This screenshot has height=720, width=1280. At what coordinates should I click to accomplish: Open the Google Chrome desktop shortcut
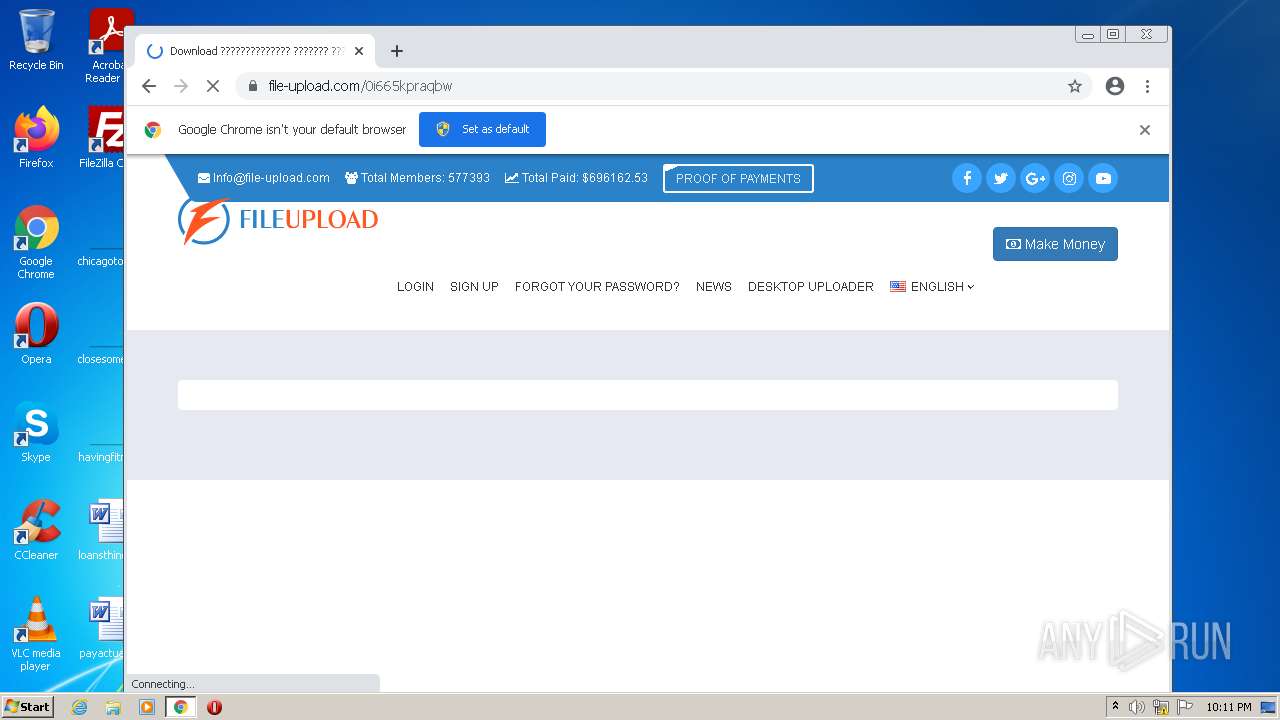(36, 242)
